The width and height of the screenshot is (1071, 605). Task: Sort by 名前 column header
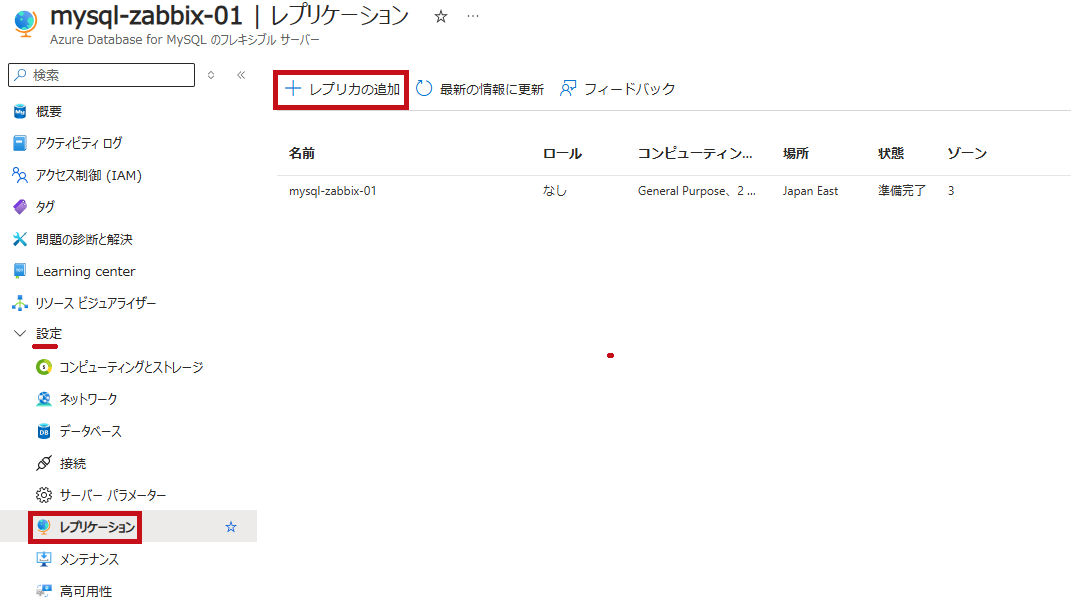(301, 154)
